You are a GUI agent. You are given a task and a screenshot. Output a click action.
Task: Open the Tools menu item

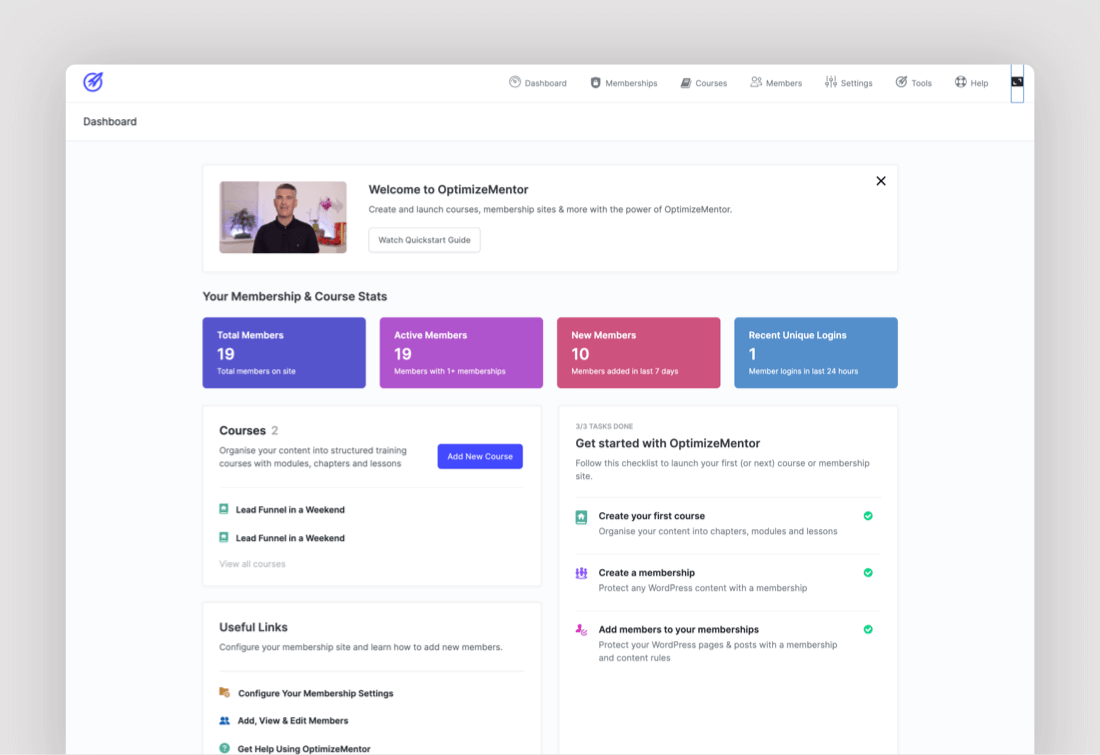[913, 83]
